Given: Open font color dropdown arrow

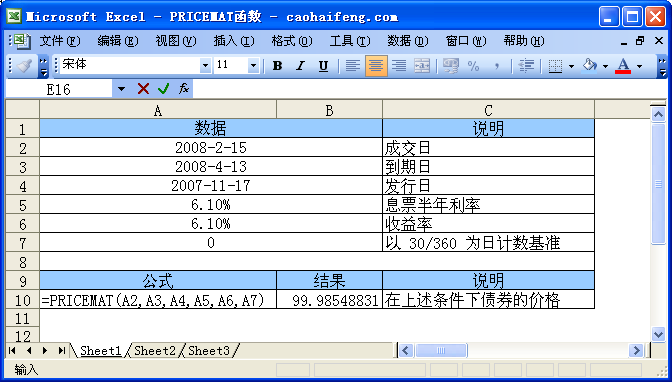Looking at the screenshot, I should pyautogui.click(x=639, y=66).
